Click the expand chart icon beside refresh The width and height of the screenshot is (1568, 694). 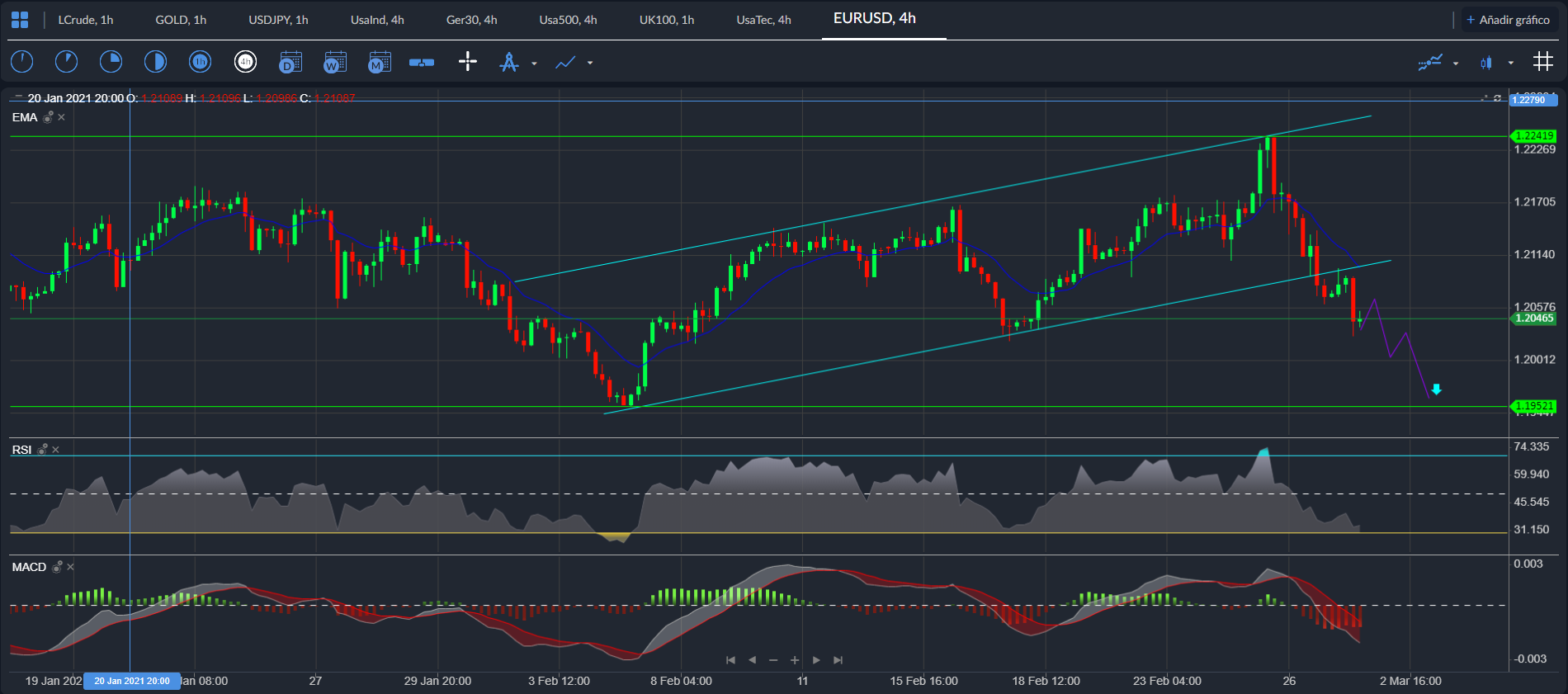pyautogui.click(x=1484, y=98)
